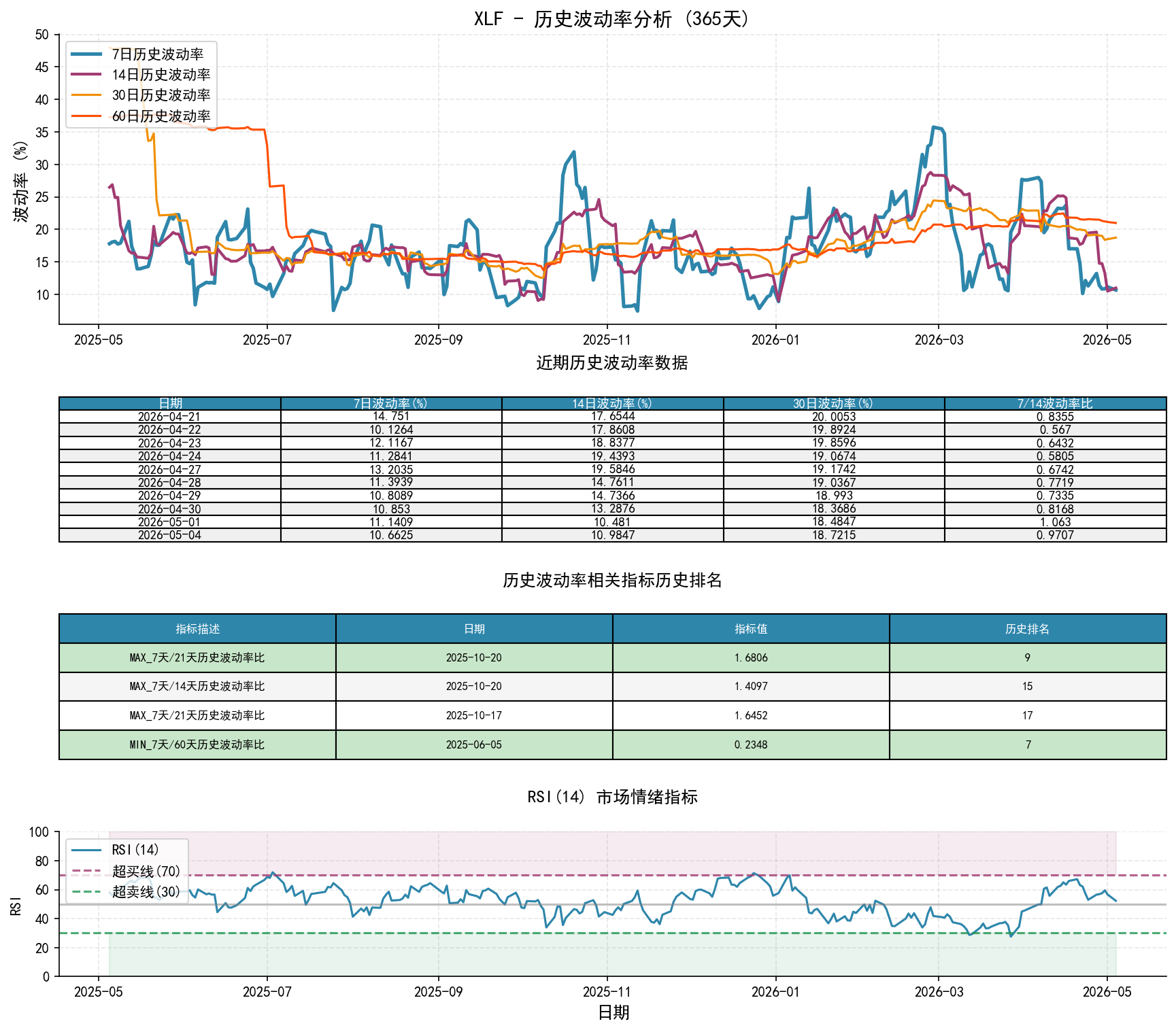Click ranking date '2025-06-05'

tap(474, 744)
